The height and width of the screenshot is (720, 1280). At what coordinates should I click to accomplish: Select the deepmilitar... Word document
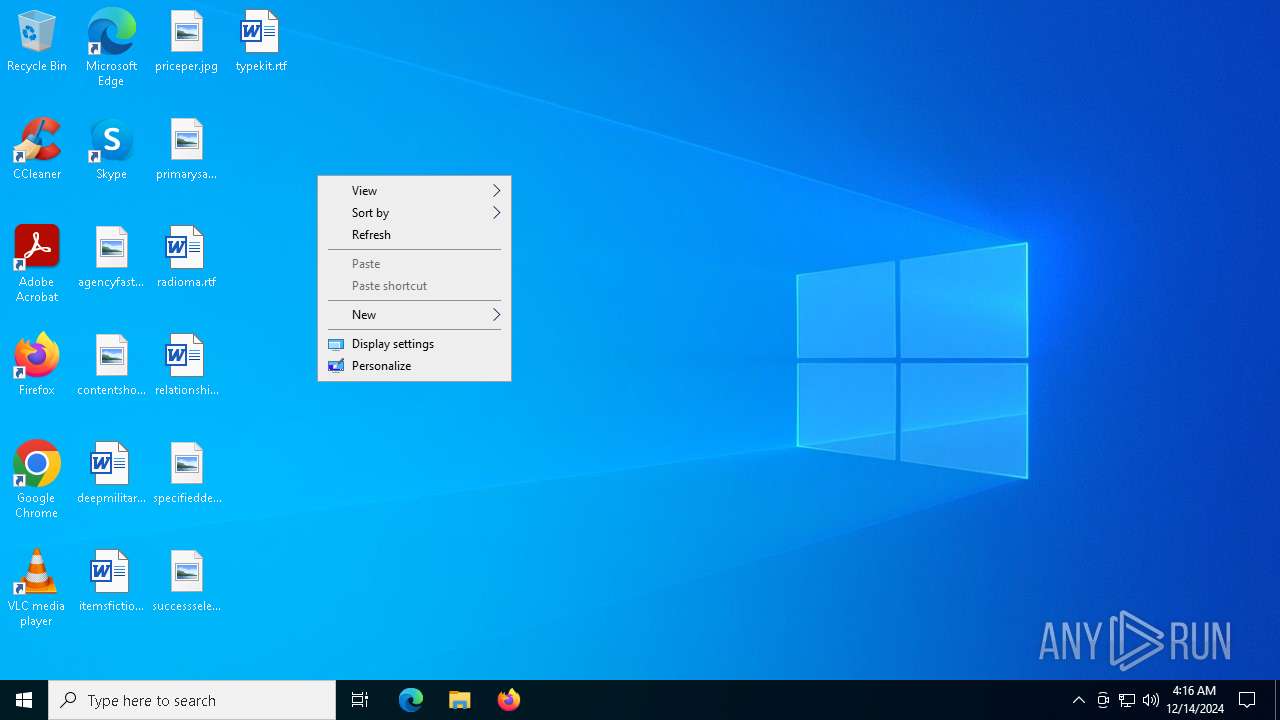[x=111, y=473]
